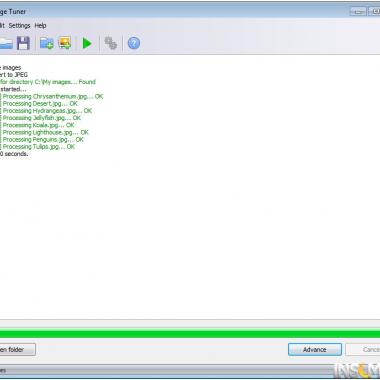Click the Advance button
Screen dimensions: 380x380
315,350
